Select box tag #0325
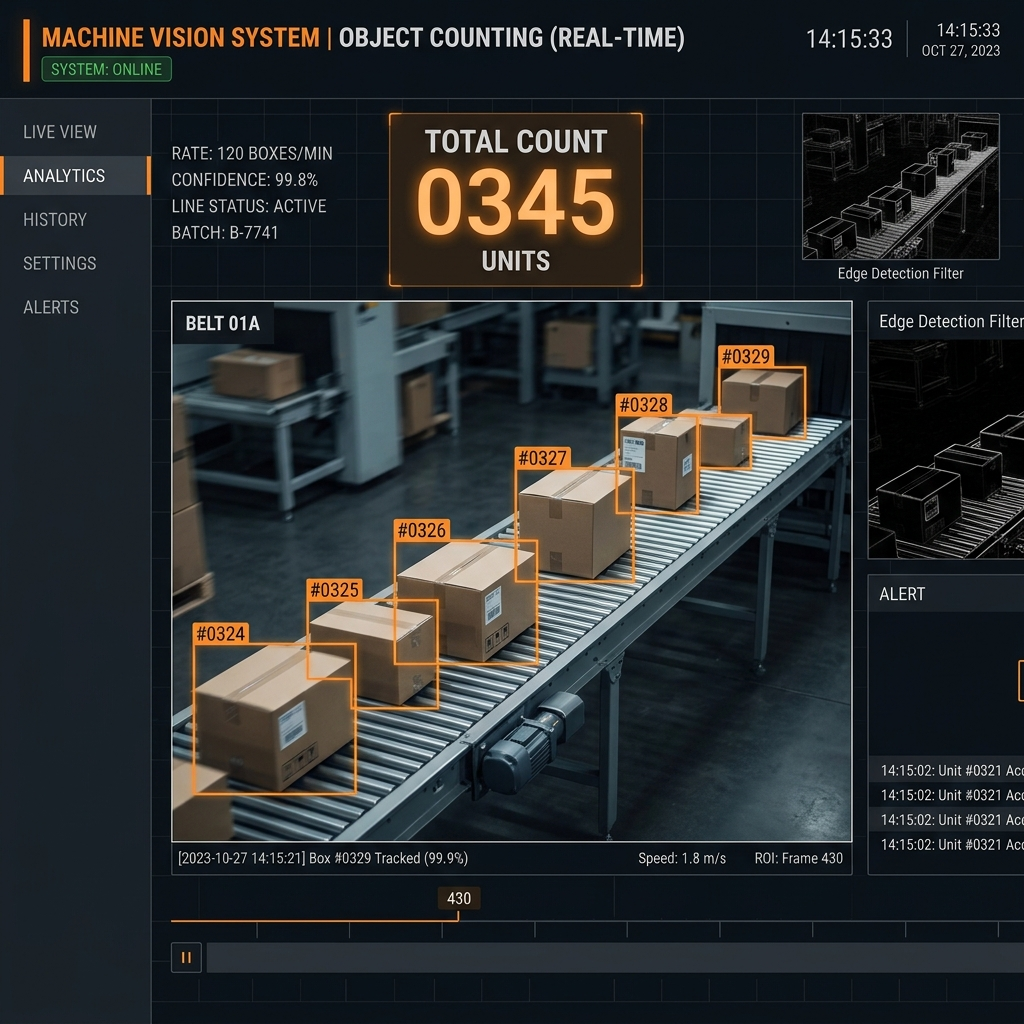 334,590
